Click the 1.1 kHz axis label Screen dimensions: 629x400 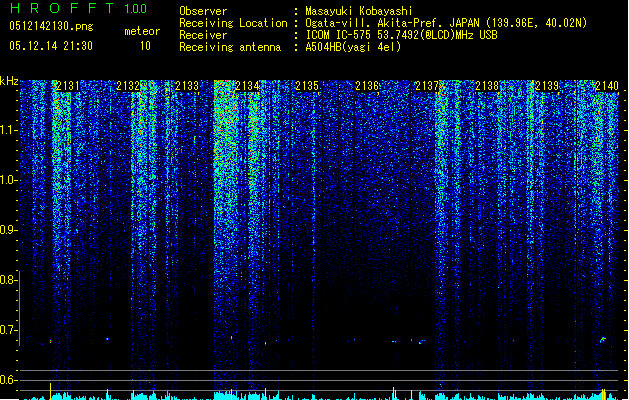pos(8,130)
